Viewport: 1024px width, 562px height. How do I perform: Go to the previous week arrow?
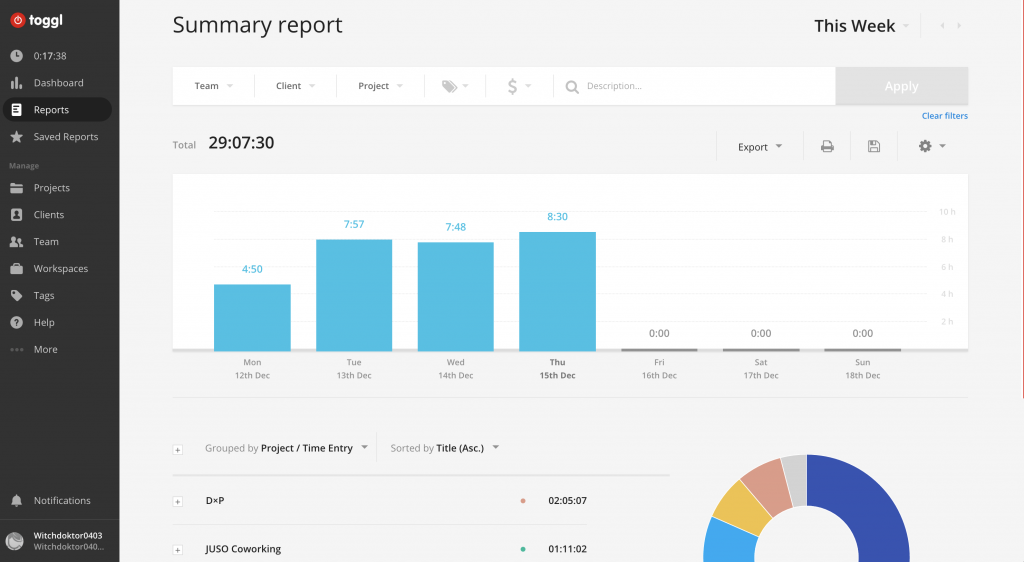point(942,25)
